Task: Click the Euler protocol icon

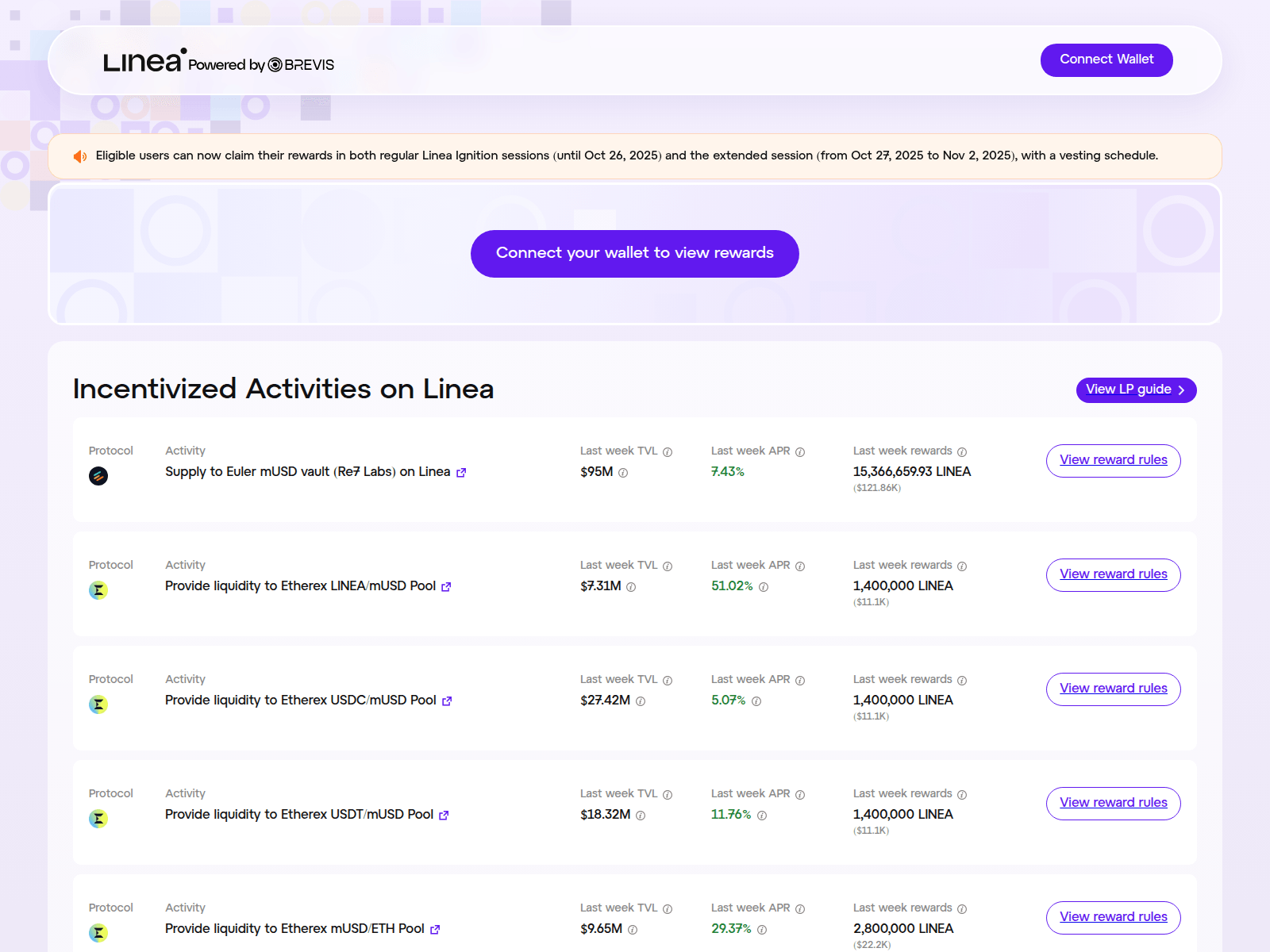Action: click(98, 476)
